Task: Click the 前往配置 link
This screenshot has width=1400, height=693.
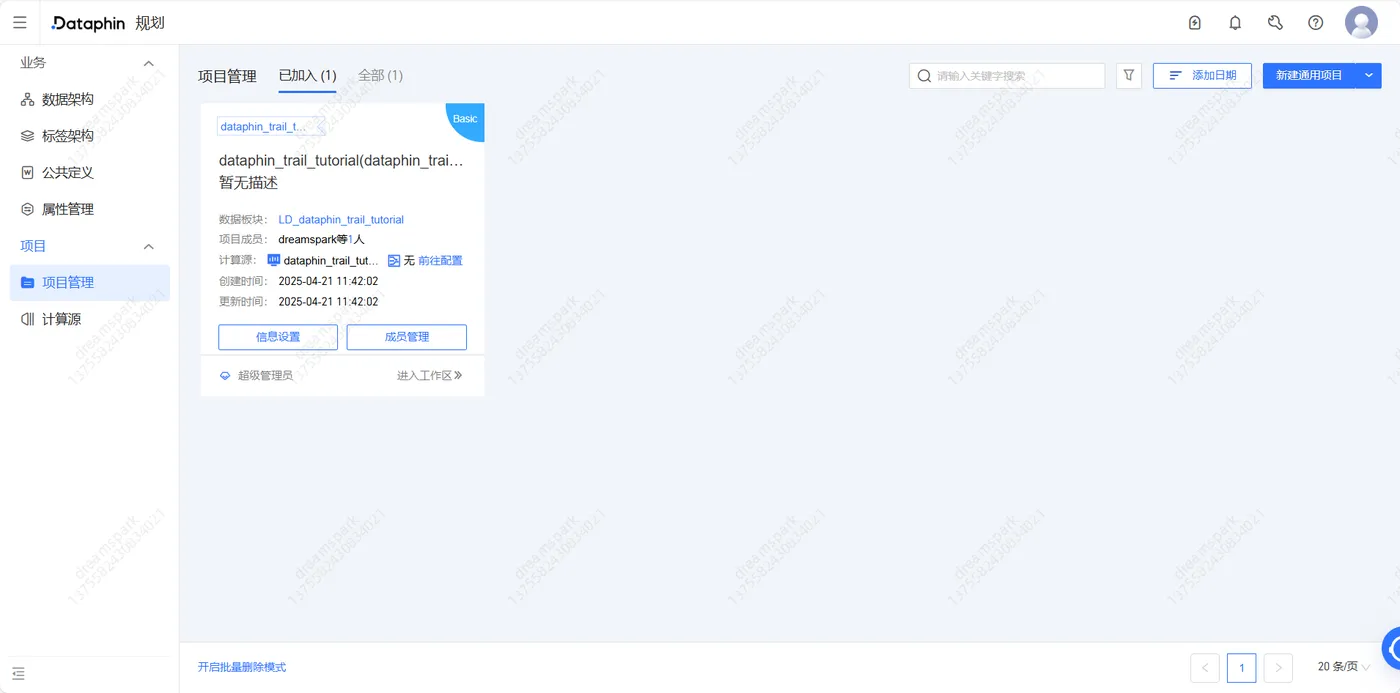Action: 440,260
